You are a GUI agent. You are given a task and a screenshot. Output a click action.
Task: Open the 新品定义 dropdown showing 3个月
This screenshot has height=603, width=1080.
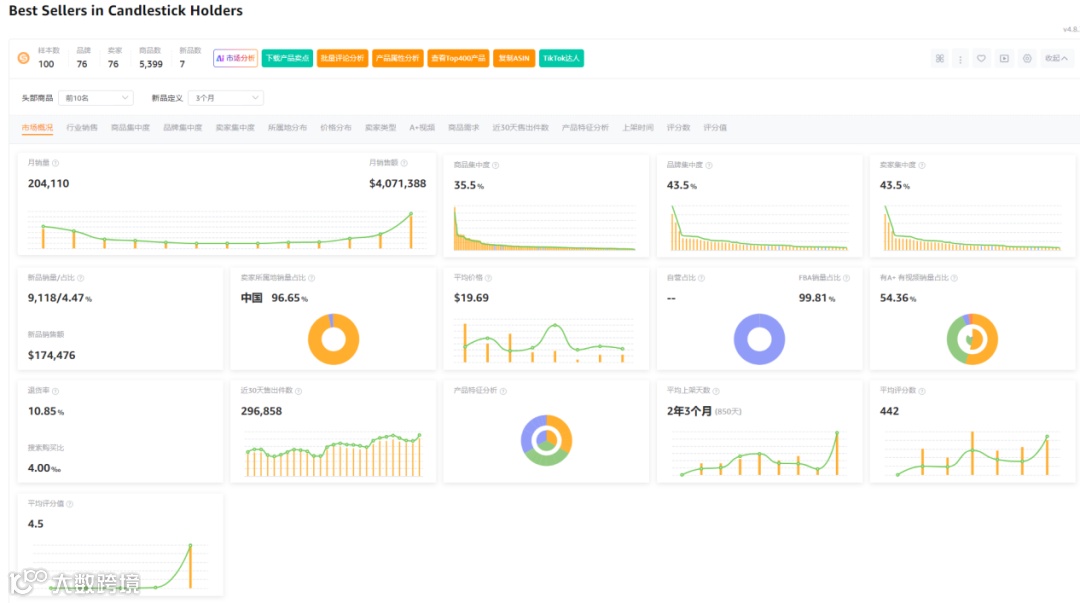pos(225,98)
